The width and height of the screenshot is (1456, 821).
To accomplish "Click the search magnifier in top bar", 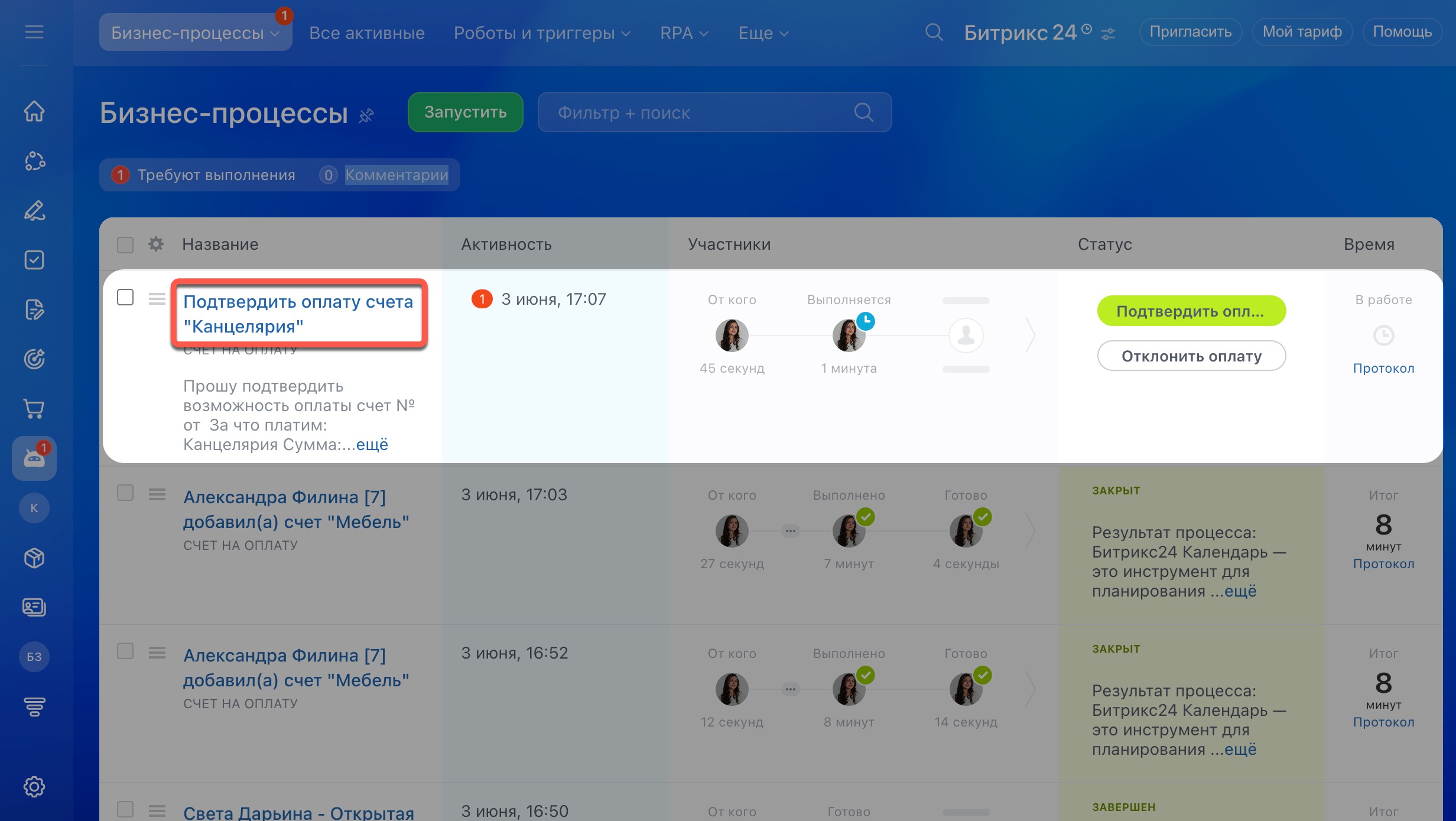I will click(x=934, y=32).
